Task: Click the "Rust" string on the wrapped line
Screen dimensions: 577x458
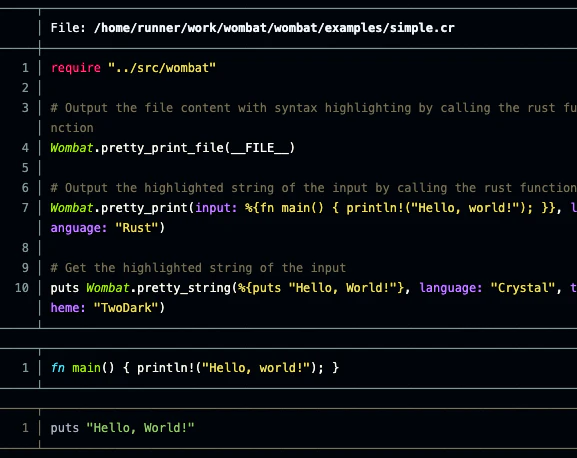Action: click(137, 228)
